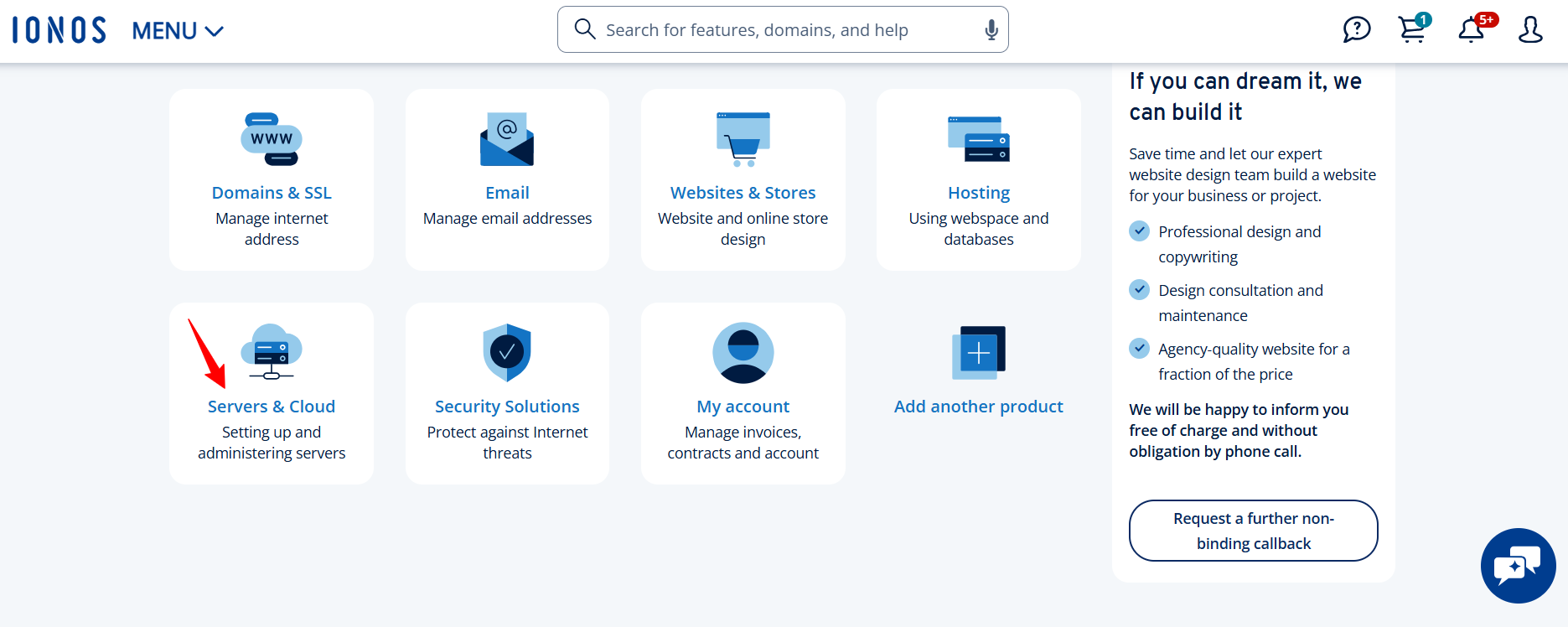Open the Security Solutions link

507,407
